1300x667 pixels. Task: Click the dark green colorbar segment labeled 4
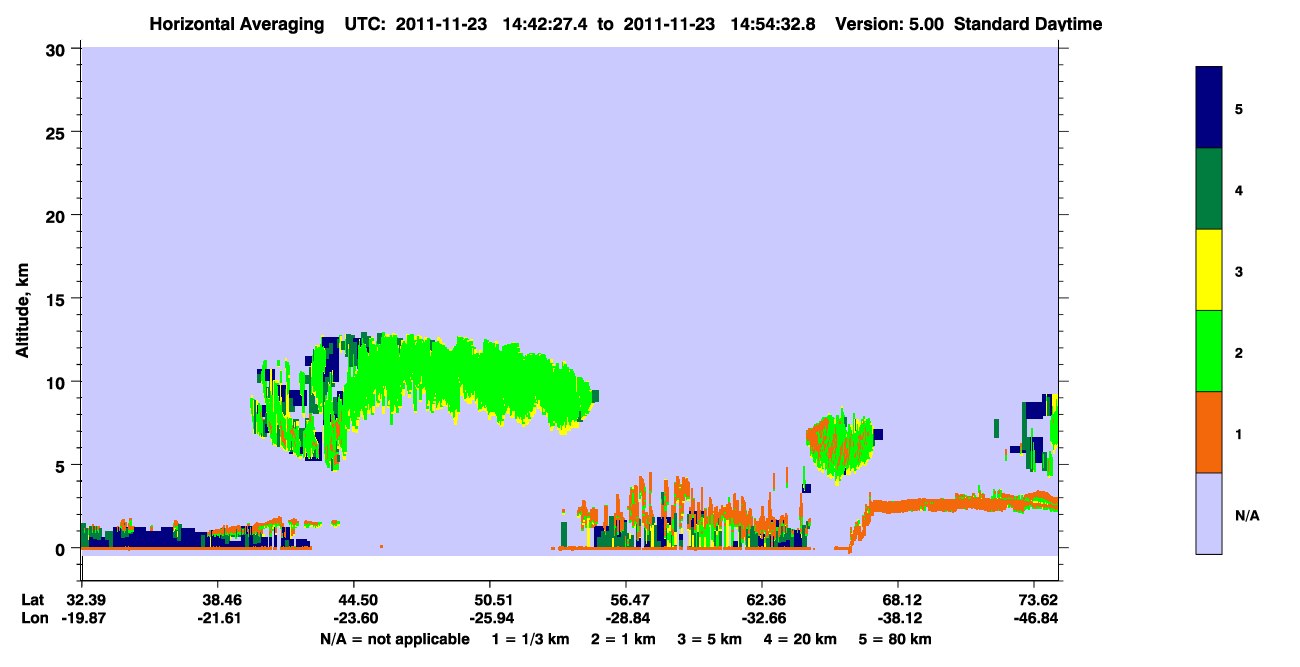pyautogui.click(x=1209, y=189)
